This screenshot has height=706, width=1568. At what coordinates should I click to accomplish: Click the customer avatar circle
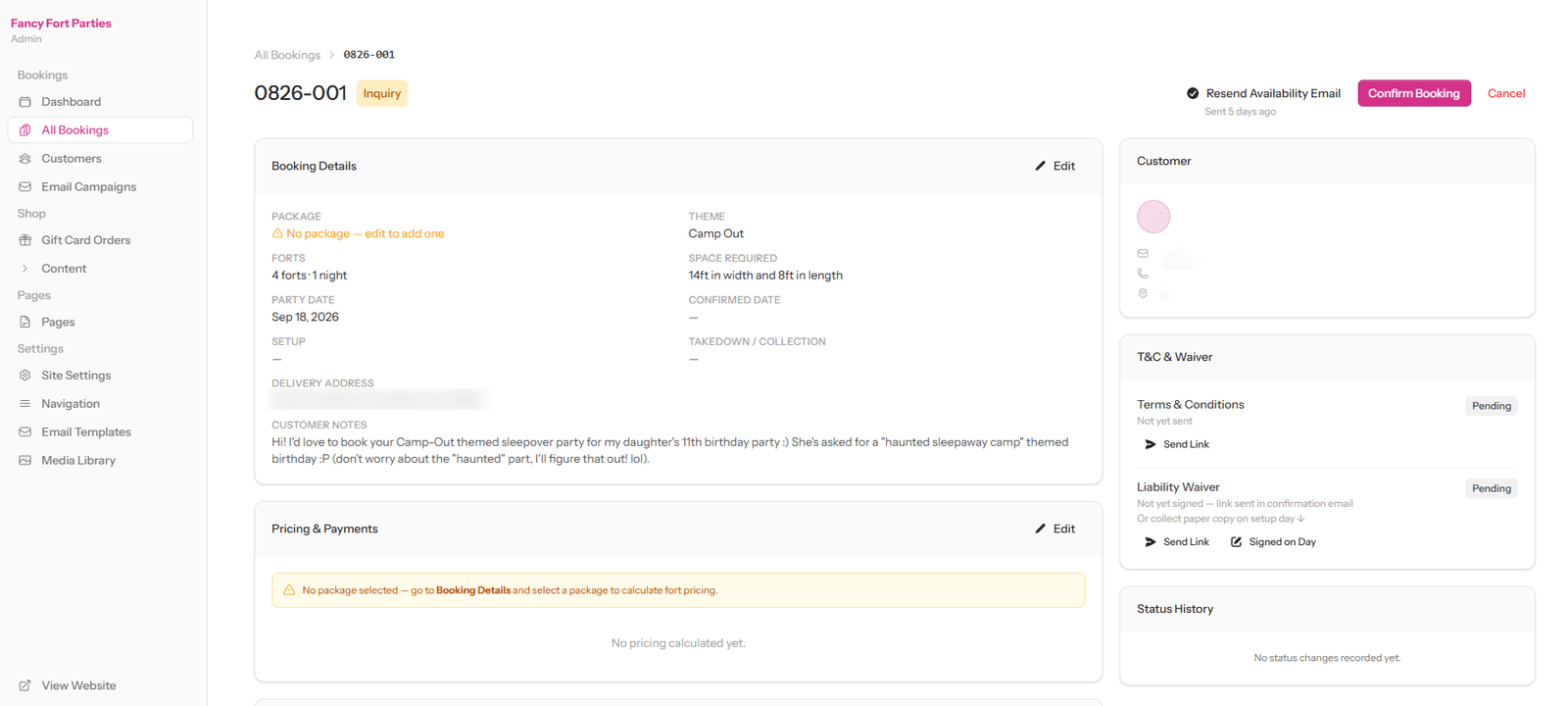coord(1153,217)
